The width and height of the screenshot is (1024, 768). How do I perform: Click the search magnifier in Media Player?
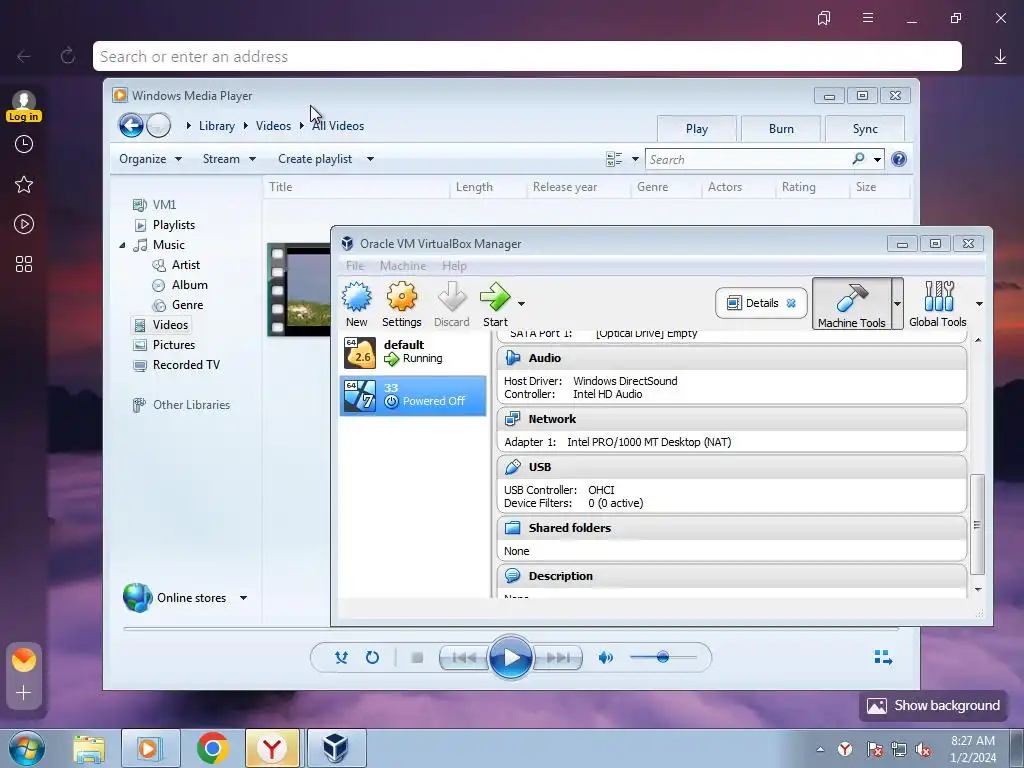[x=858, y=159]
